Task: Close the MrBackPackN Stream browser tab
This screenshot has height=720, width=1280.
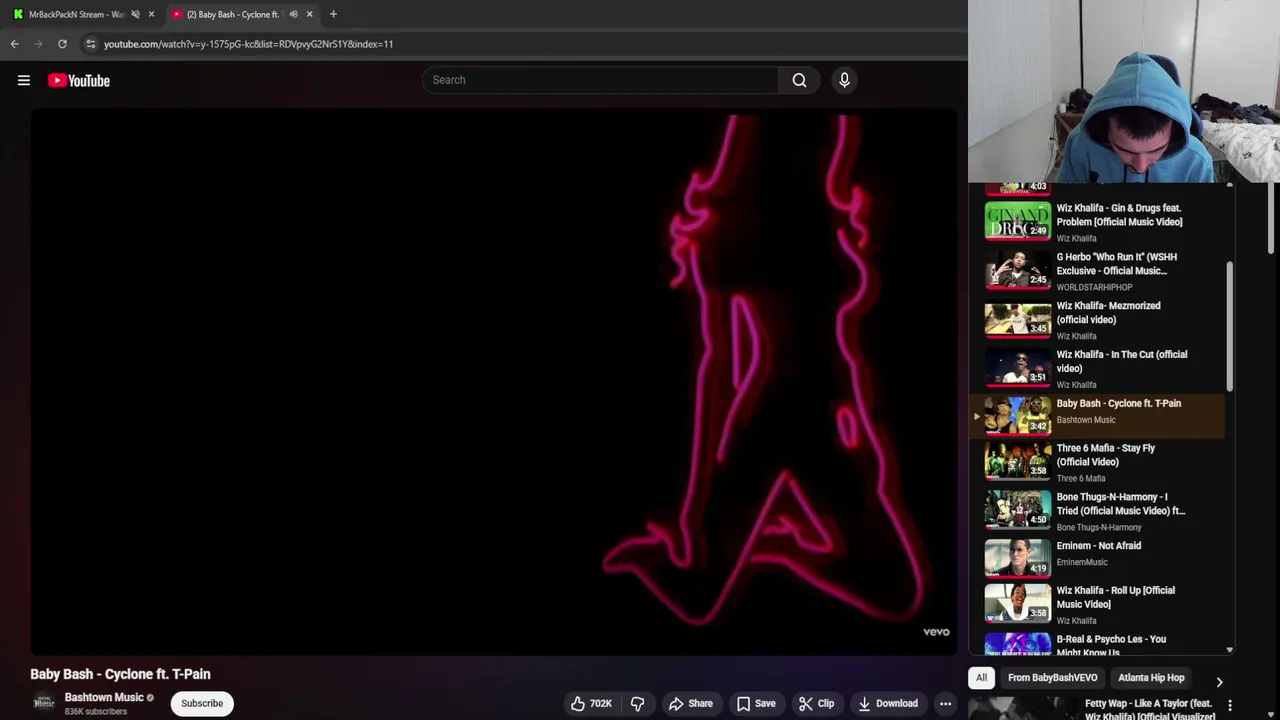Action: pos(151,14)
